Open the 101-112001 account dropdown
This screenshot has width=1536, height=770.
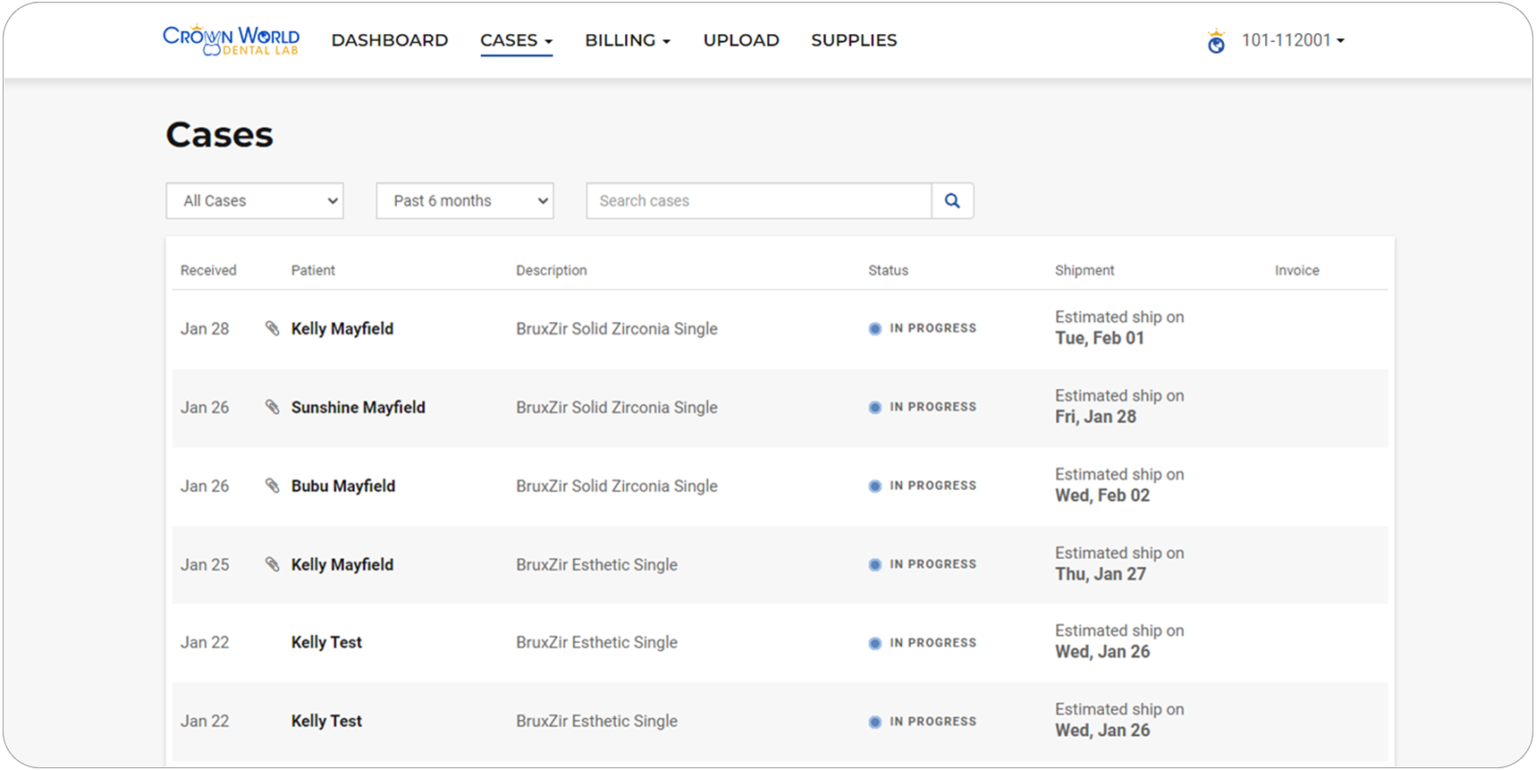click(x=1292, y=41)
